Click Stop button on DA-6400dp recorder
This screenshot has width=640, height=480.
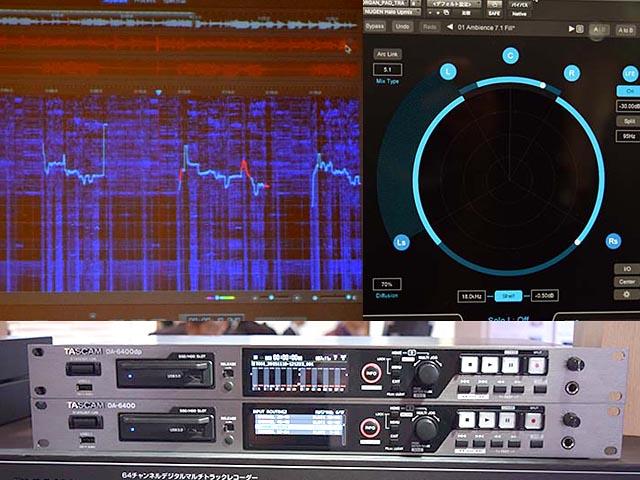469,364
